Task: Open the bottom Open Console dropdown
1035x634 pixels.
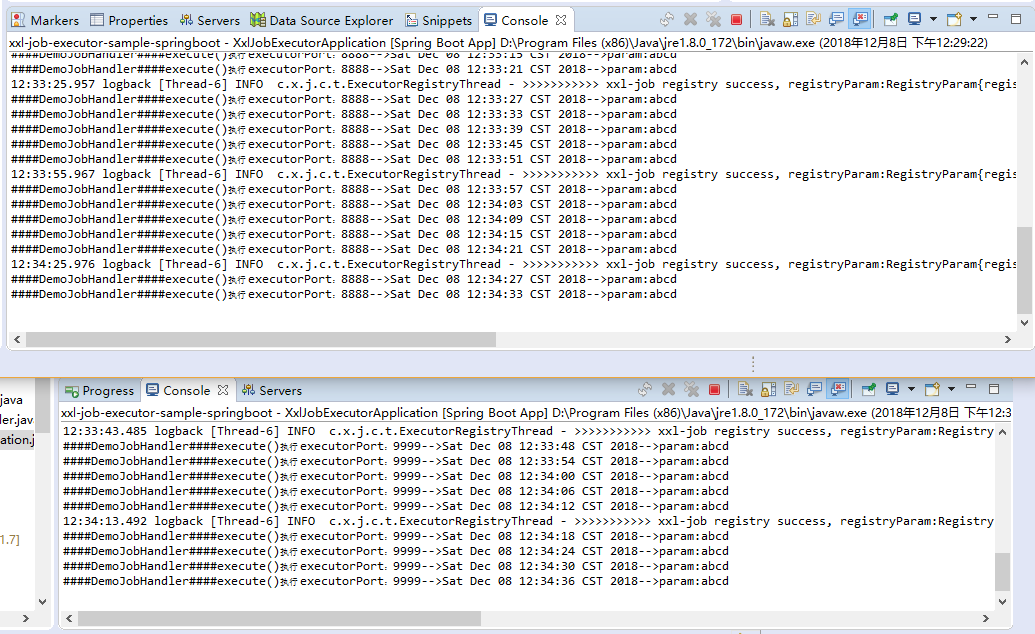Action: (x=951, y=390)
